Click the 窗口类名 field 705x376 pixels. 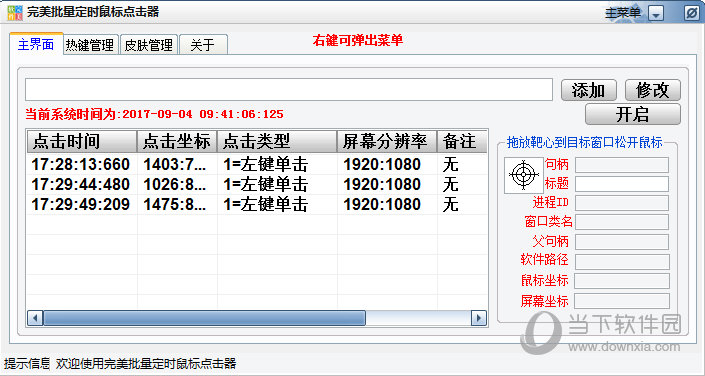[622, 222]
